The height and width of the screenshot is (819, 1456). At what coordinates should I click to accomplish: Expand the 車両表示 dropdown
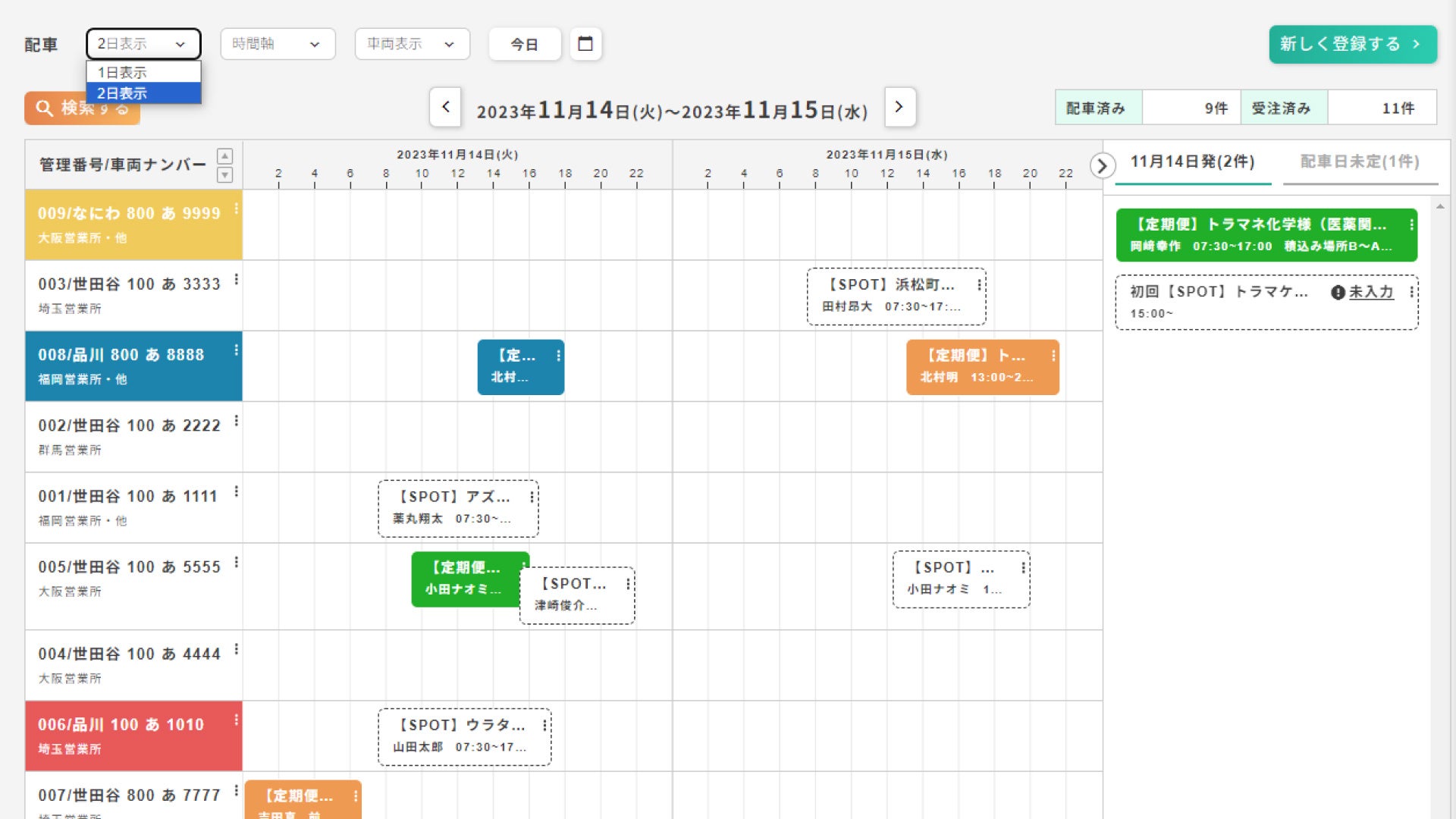pos(412,44)
